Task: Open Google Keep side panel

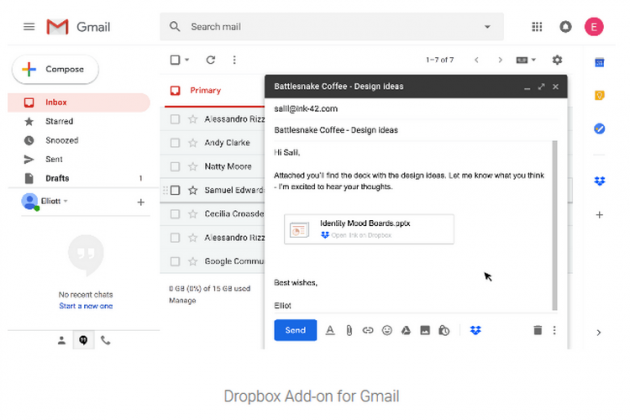Action: [599, 95]
